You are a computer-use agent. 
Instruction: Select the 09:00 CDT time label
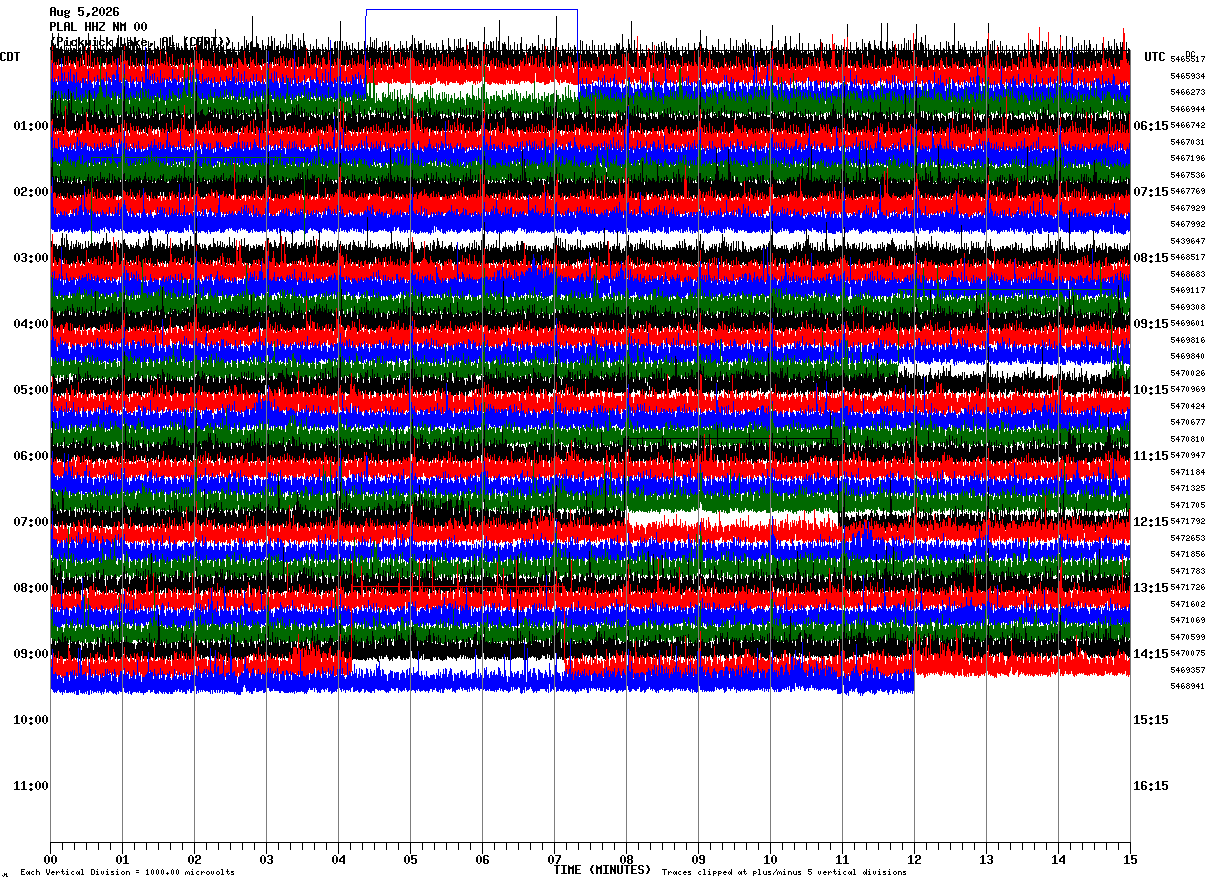(x=31, y=654)
